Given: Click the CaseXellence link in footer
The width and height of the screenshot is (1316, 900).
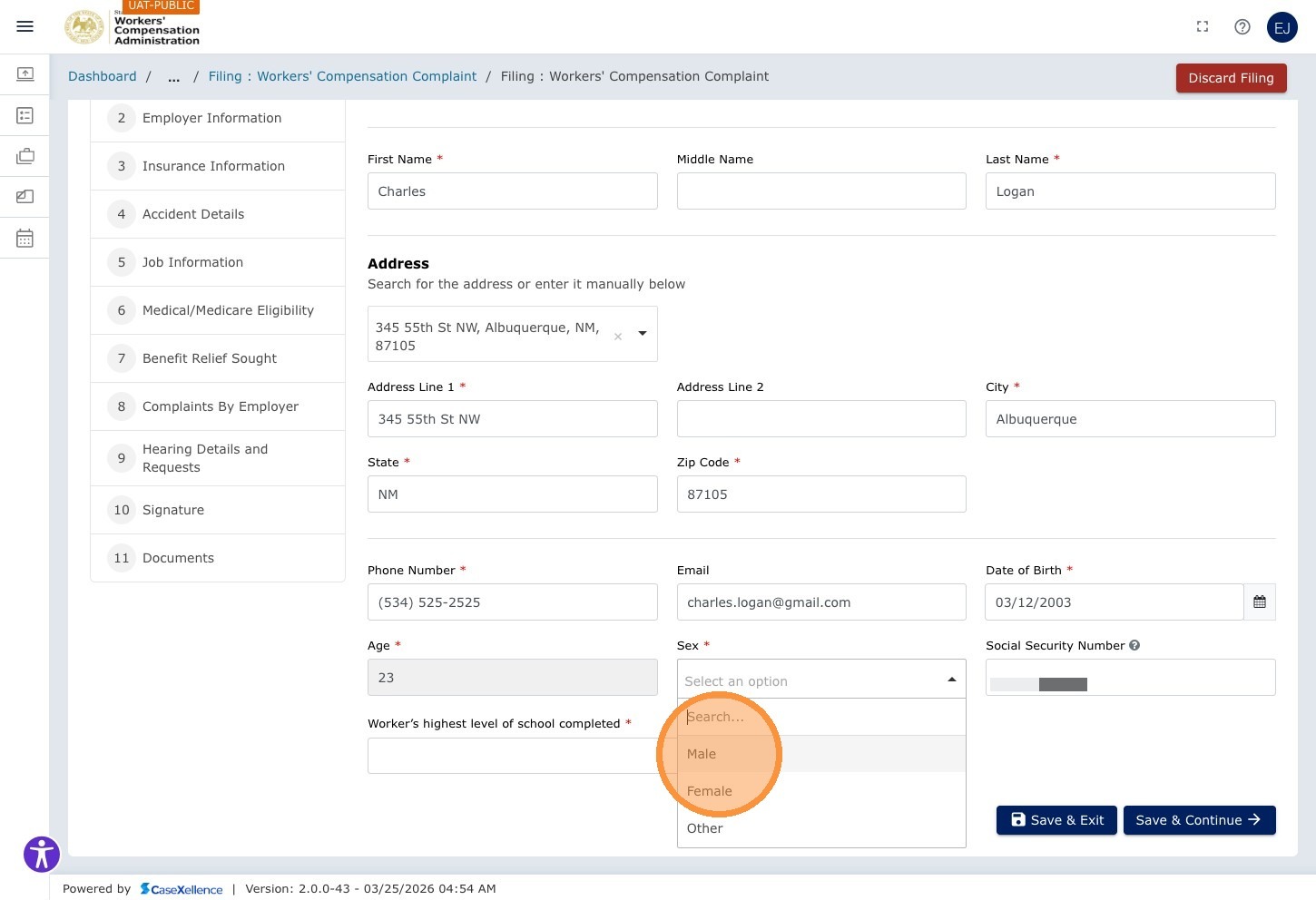Looking at the screenshot, I should (182, 889).
